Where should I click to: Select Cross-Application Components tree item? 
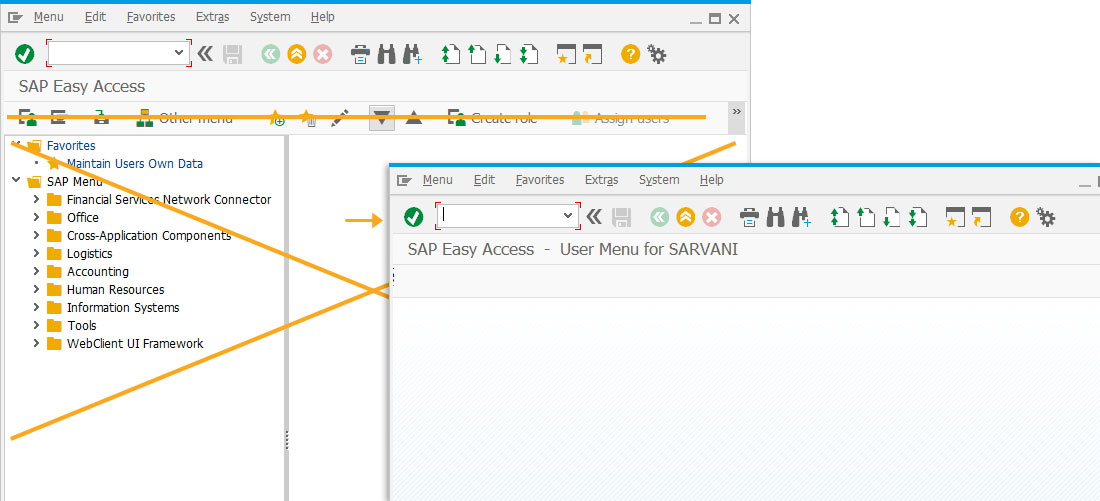(x=149, y=236)
